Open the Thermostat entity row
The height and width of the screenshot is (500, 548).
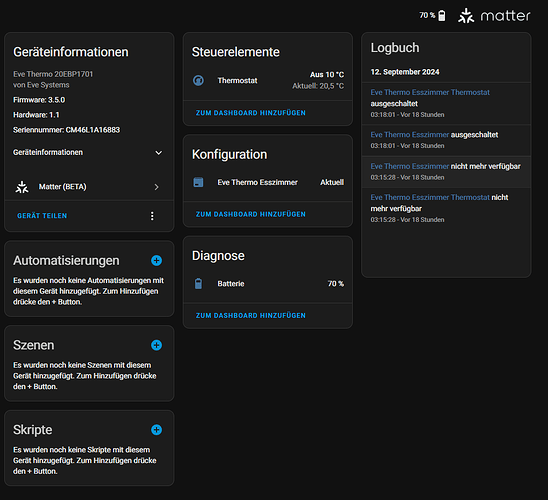pyautogui.click(x=268, y=80)
